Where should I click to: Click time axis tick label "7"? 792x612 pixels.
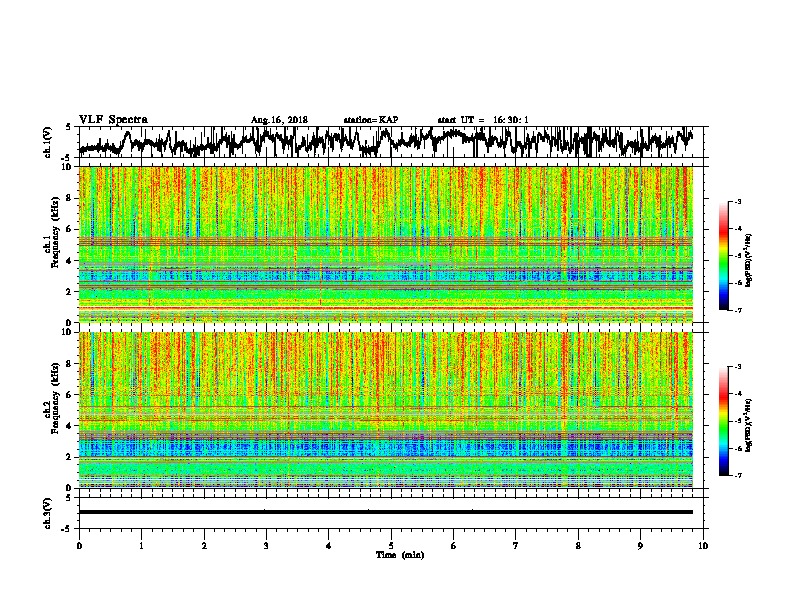[x=516, y=546]
